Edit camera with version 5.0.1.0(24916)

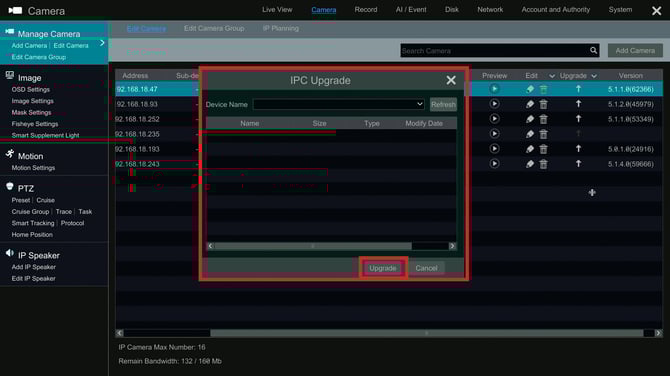coord(530,149)
